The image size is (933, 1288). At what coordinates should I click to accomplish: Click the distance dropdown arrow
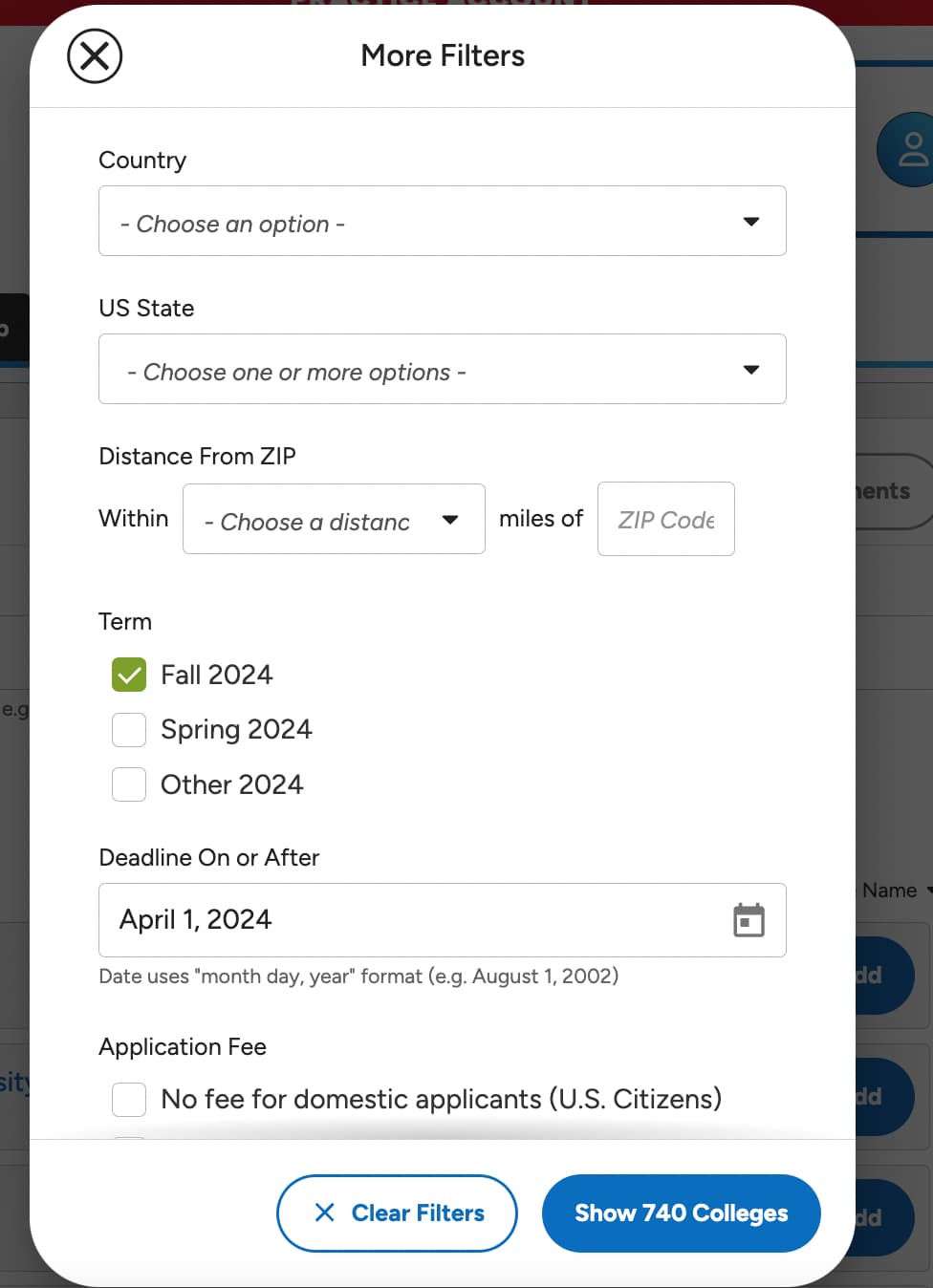click(450, 520)
